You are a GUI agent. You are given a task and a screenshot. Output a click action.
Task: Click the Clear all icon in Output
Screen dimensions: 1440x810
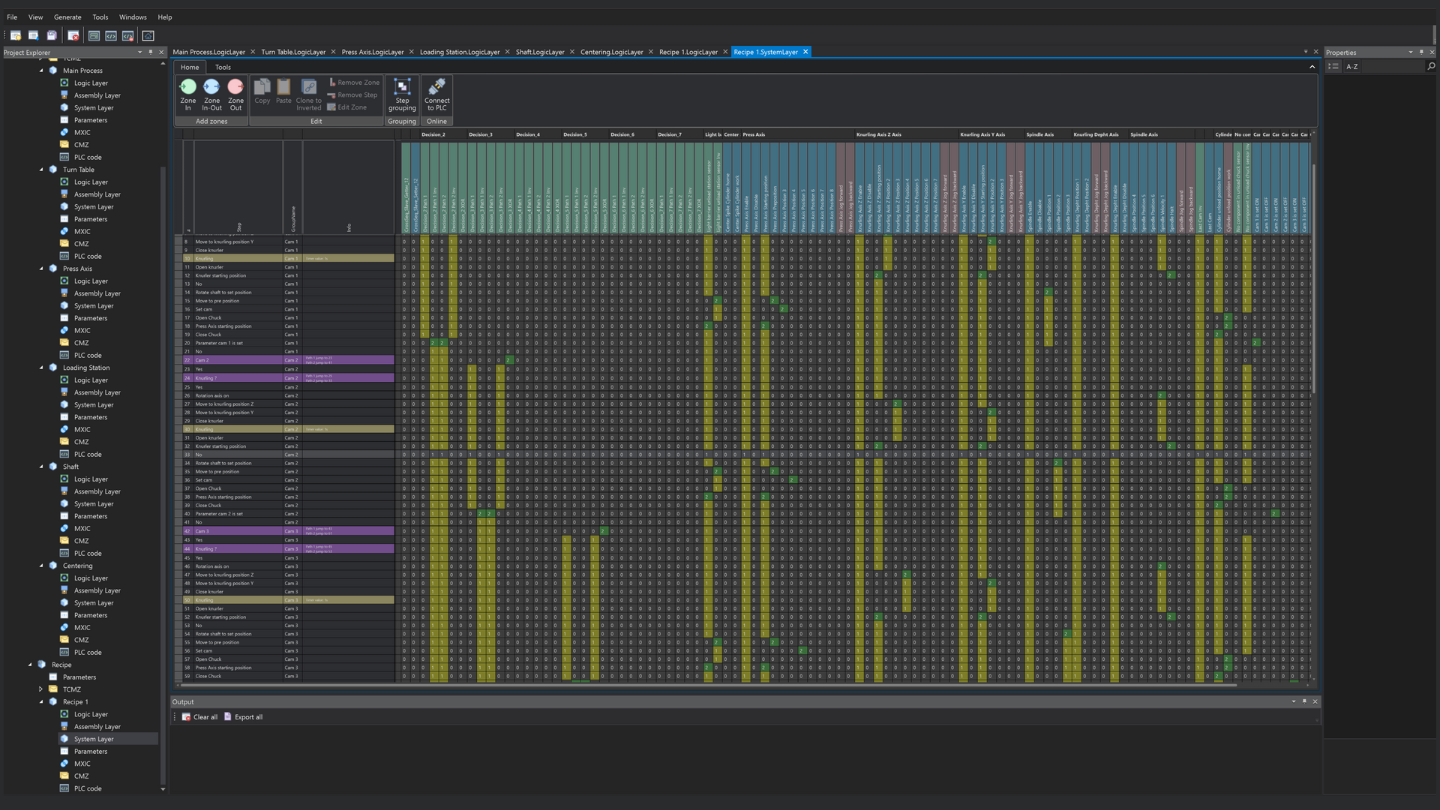pyautogui.click(x=186, y=717)
